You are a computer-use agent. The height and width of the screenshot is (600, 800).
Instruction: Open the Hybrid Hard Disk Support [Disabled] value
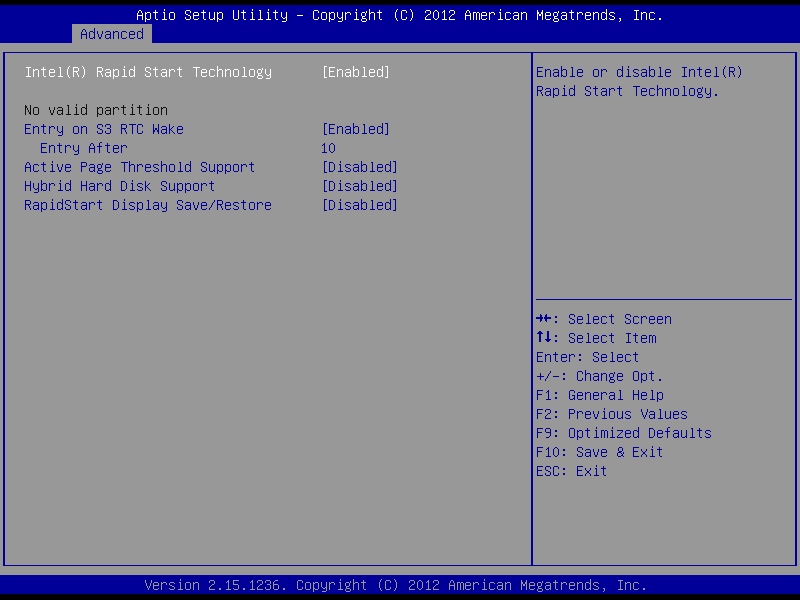pyautogui.click(x=359, y=186)
